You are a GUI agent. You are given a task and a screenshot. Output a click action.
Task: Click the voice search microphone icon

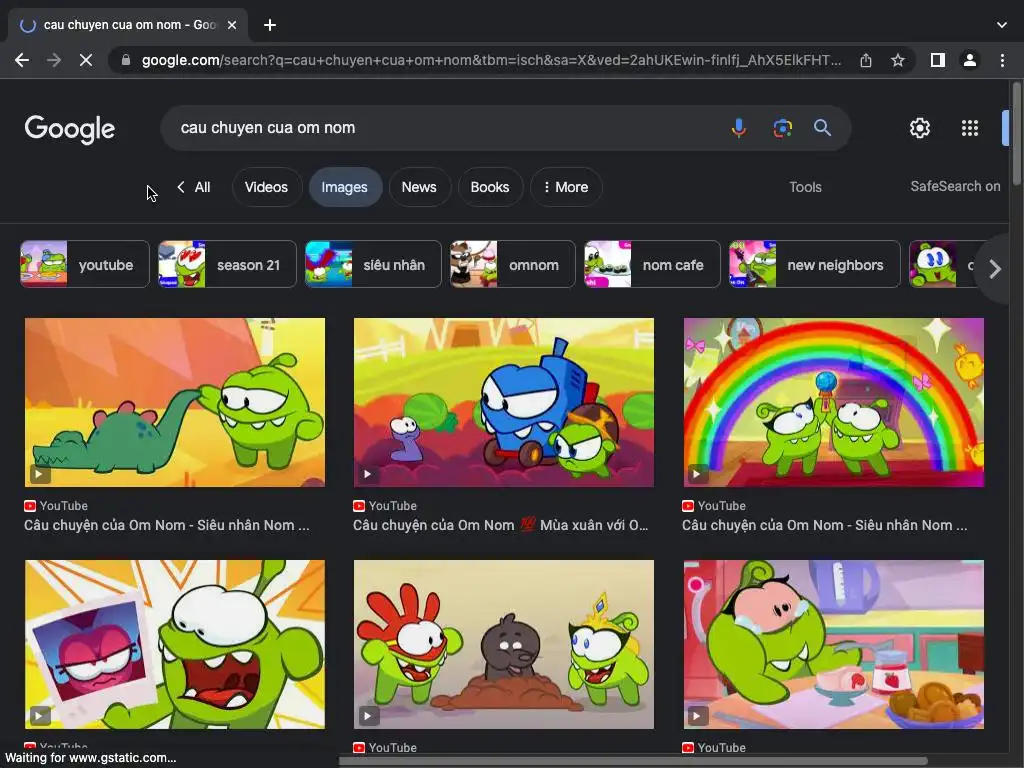(739, 128)
